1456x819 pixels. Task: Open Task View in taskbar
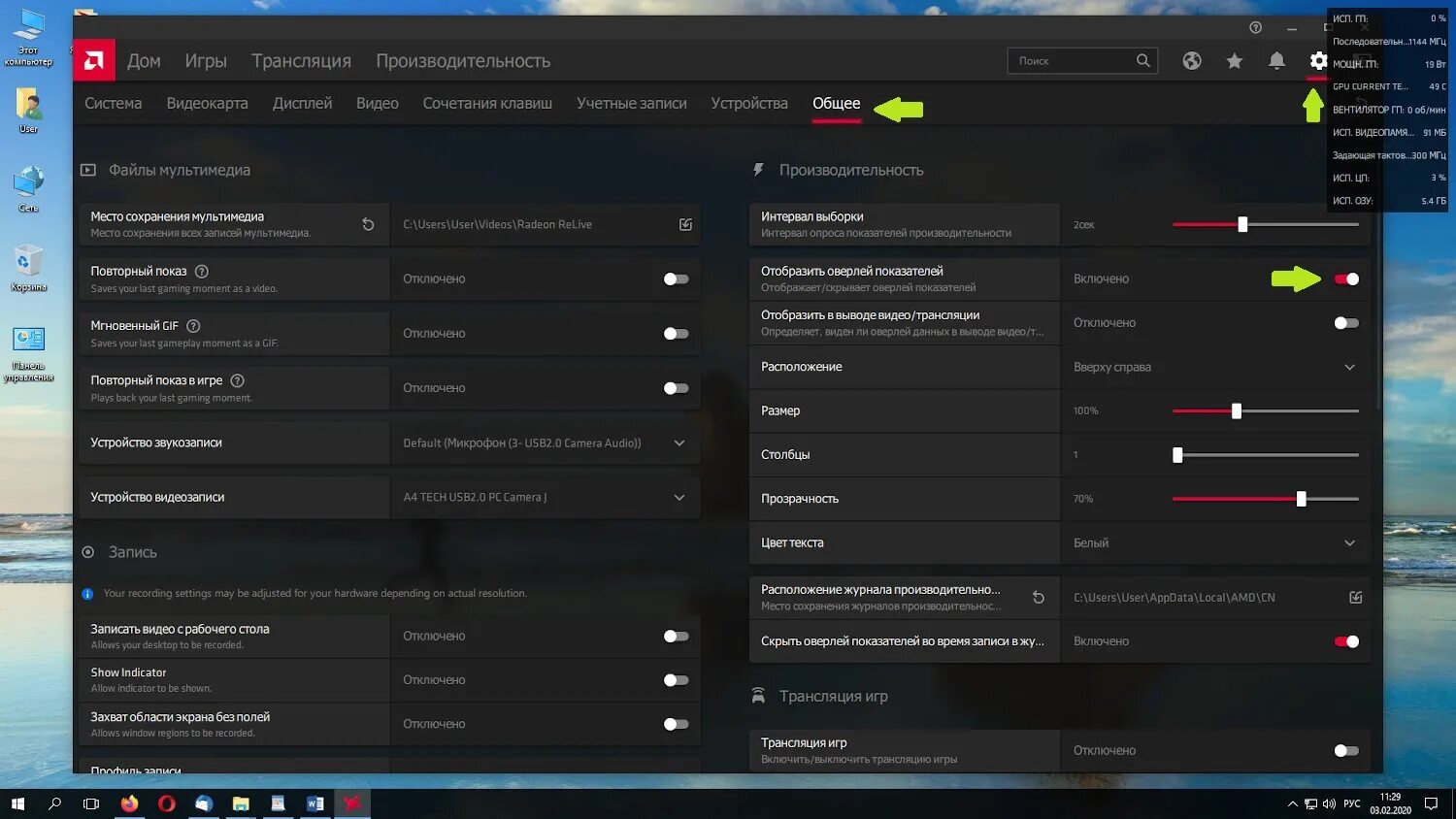pos(91,803)
